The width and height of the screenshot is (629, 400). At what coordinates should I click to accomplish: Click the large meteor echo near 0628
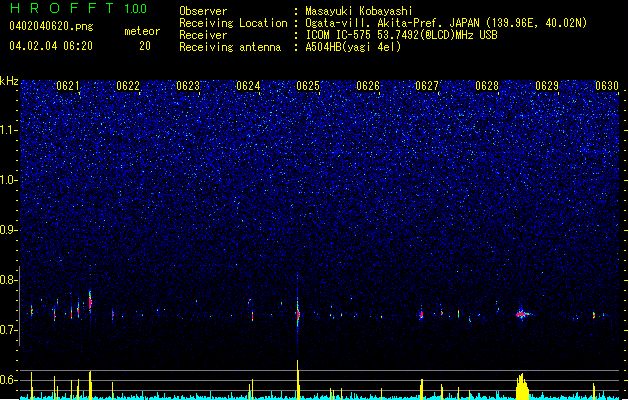(x=522, y=314)
